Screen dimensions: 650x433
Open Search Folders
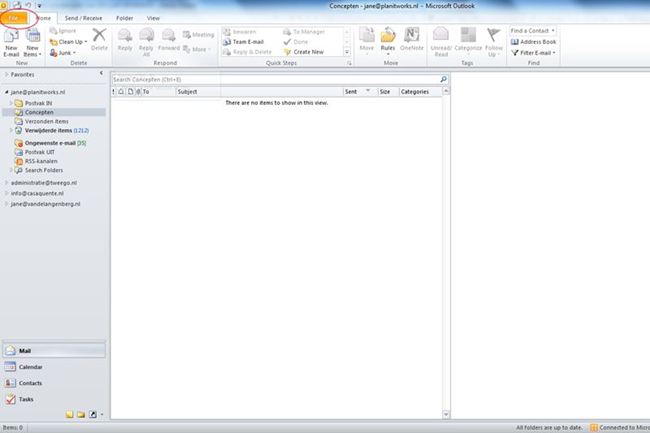(x=44, y=170)
